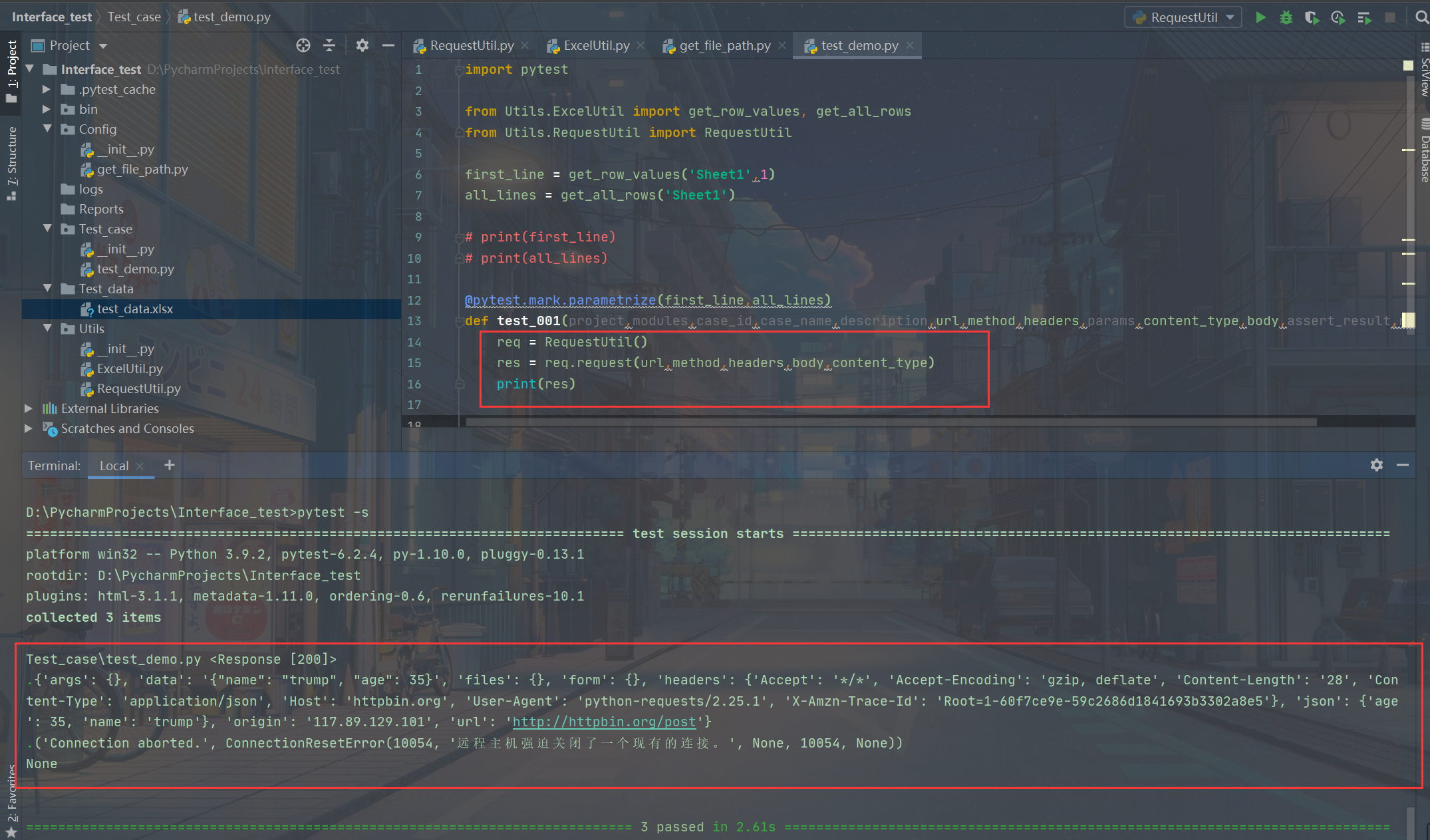Viewport: 1430px width, 840px height.
Task: Switch to the get_file_path.py tab
Action: 724,45
